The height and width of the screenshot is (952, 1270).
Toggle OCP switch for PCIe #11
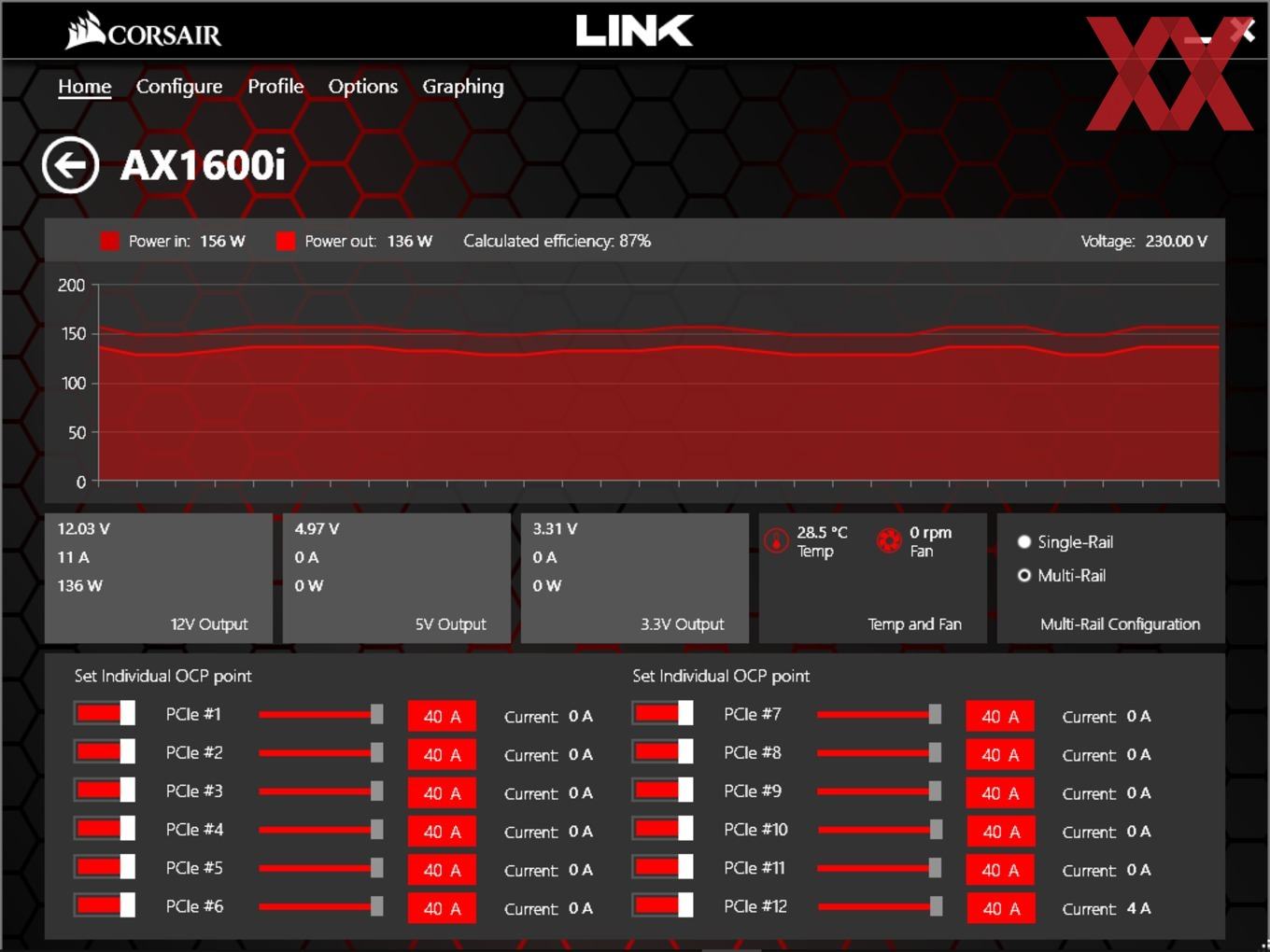662,867
